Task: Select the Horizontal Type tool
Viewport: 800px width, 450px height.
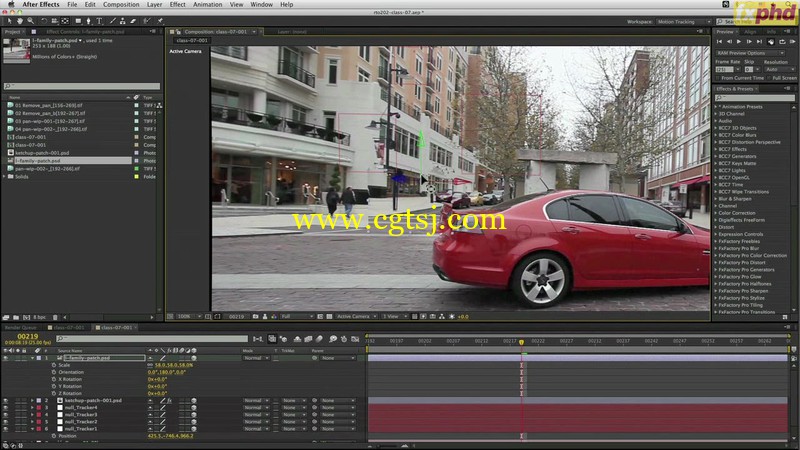Action: pyautogui.click(x=99, y=21)
